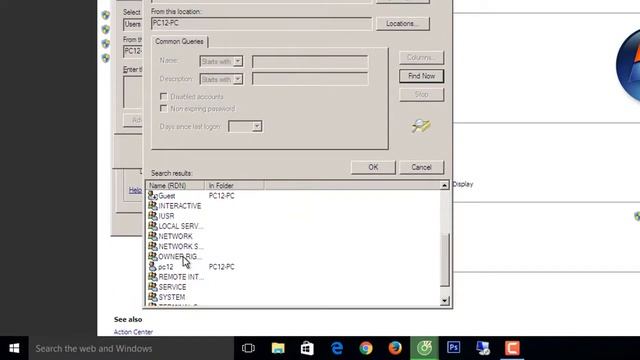640x360 pixels.
Task: Select the NETWORK S... entry in results
Action: [175, 246]
